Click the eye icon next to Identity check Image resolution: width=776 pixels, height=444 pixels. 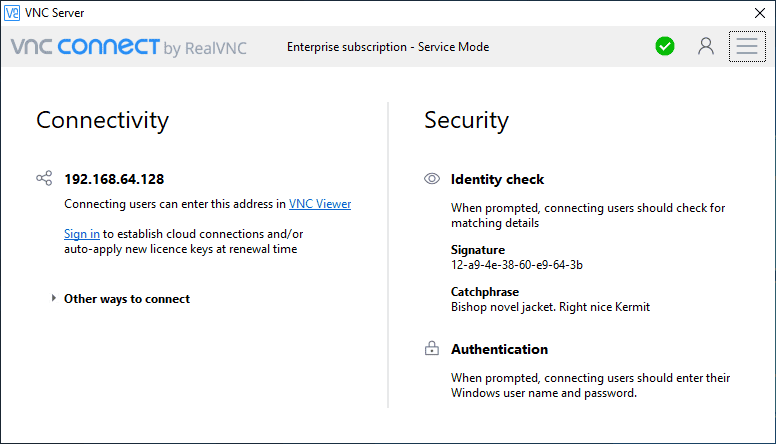click(x=432, y=179)
